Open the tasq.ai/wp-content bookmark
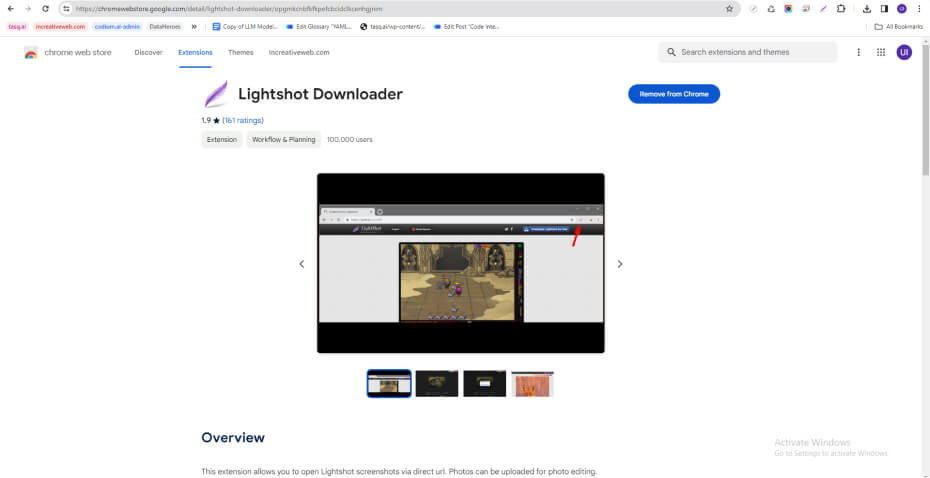The image size is (930, 478). 393,27
